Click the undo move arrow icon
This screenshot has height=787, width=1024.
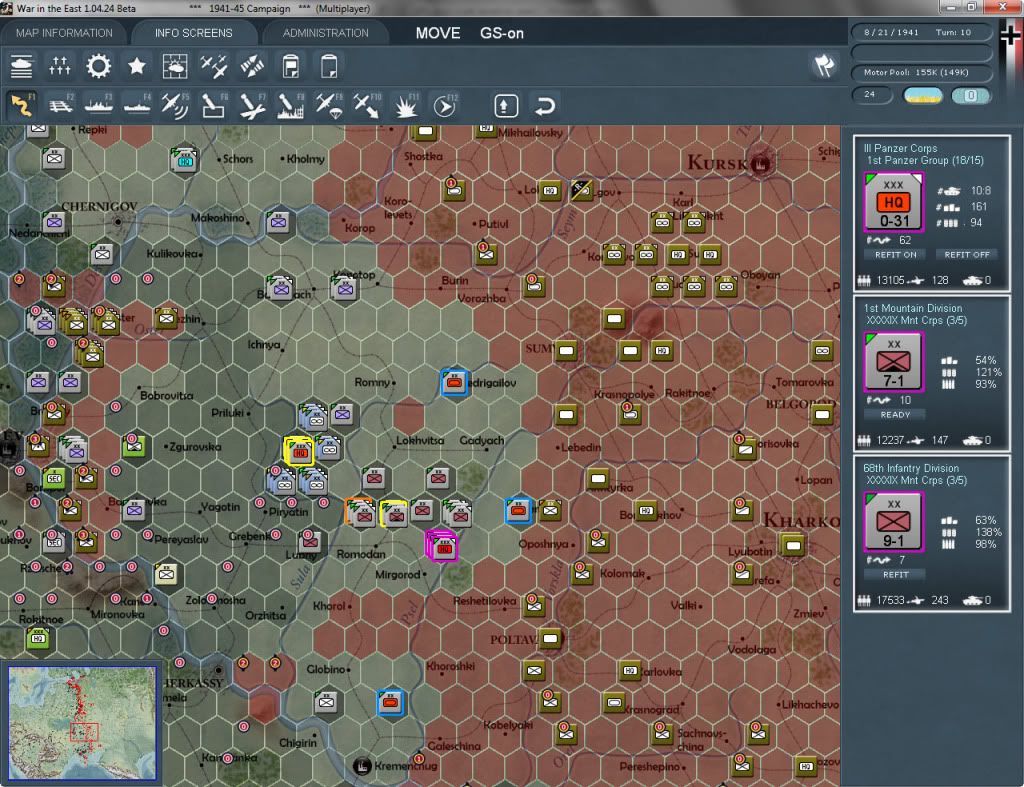click(545, 106)
